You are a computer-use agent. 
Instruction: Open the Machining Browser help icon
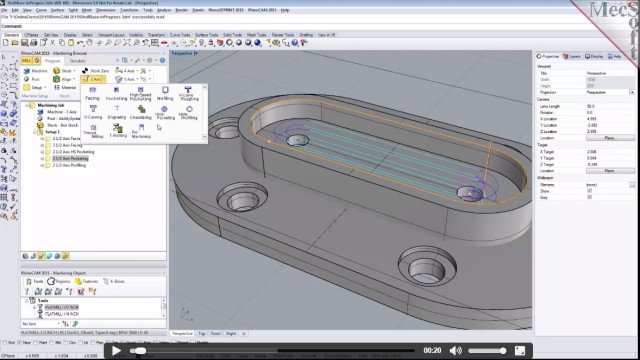coord(162,60)
